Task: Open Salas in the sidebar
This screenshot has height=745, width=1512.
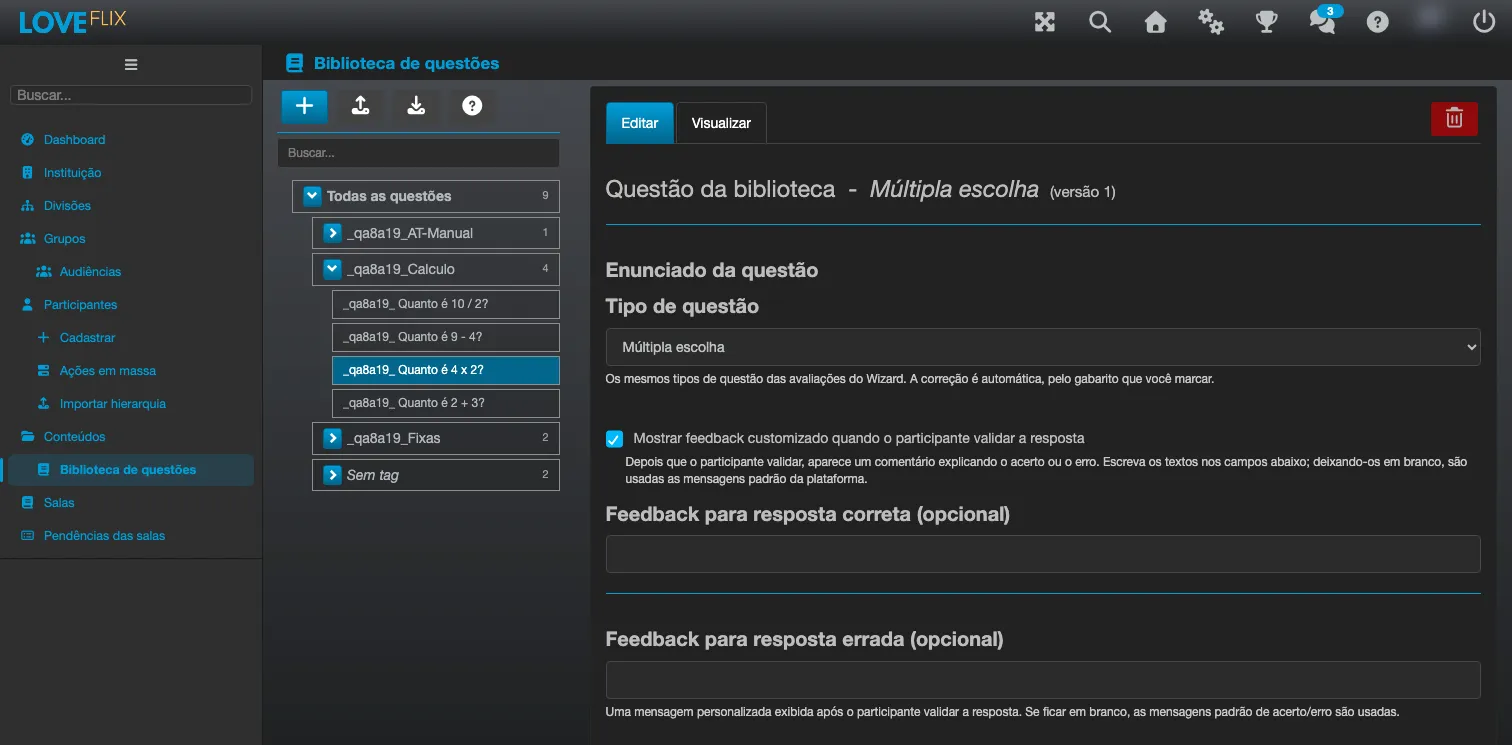Action: [x=59, y=503]
